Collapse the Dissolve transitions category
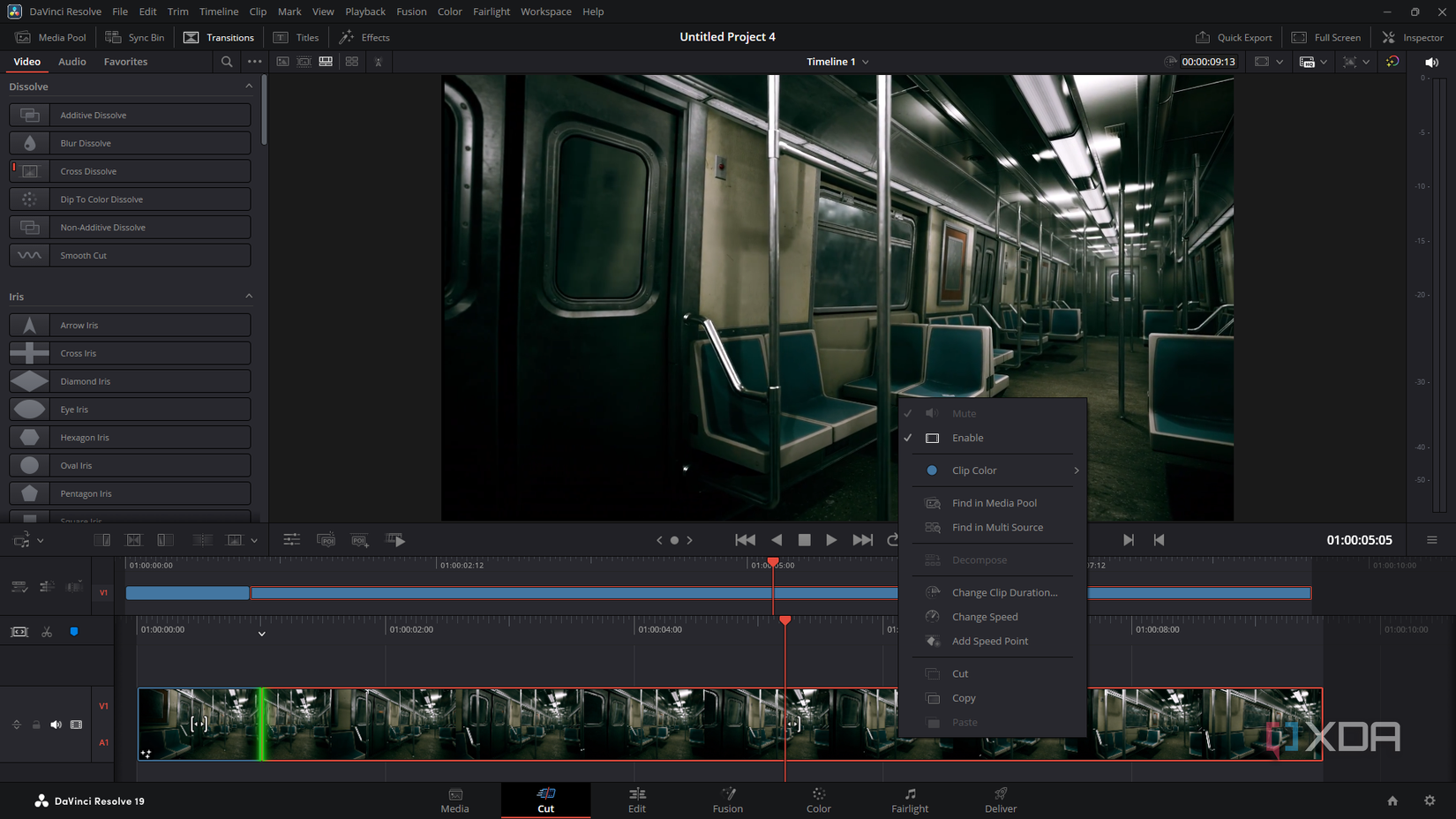This screenshot has width=1456, height=819. click(x=248, y=86)
